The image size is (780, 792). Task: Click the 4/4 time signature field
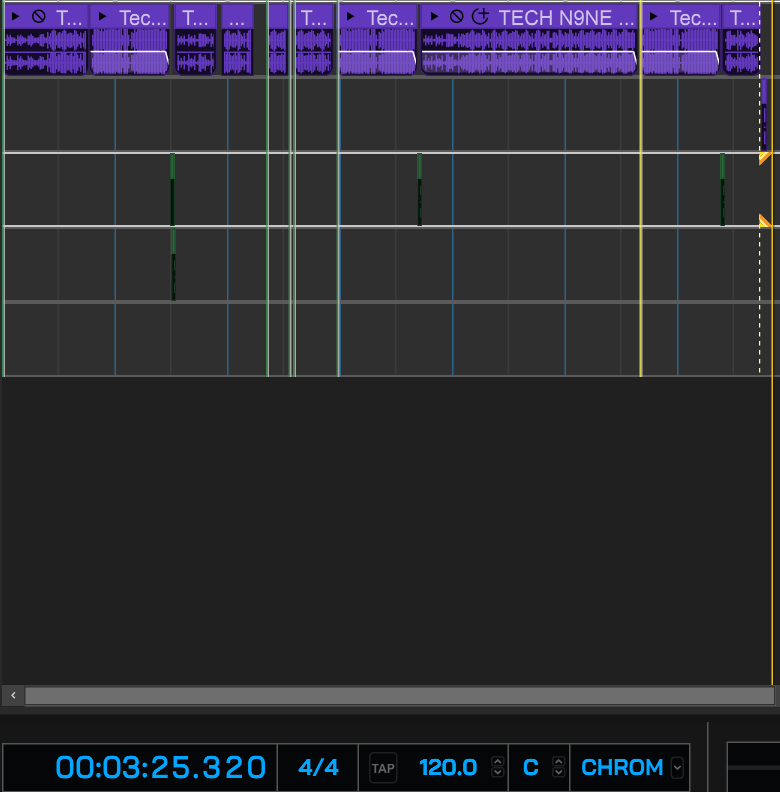318,768
